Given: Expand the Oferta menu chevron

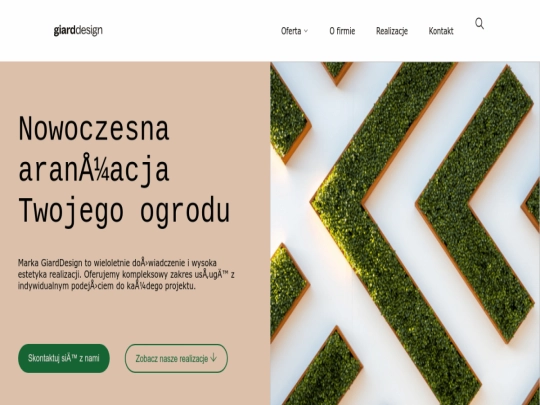Looking at the screenshot, I should click(x=306, y=31).
